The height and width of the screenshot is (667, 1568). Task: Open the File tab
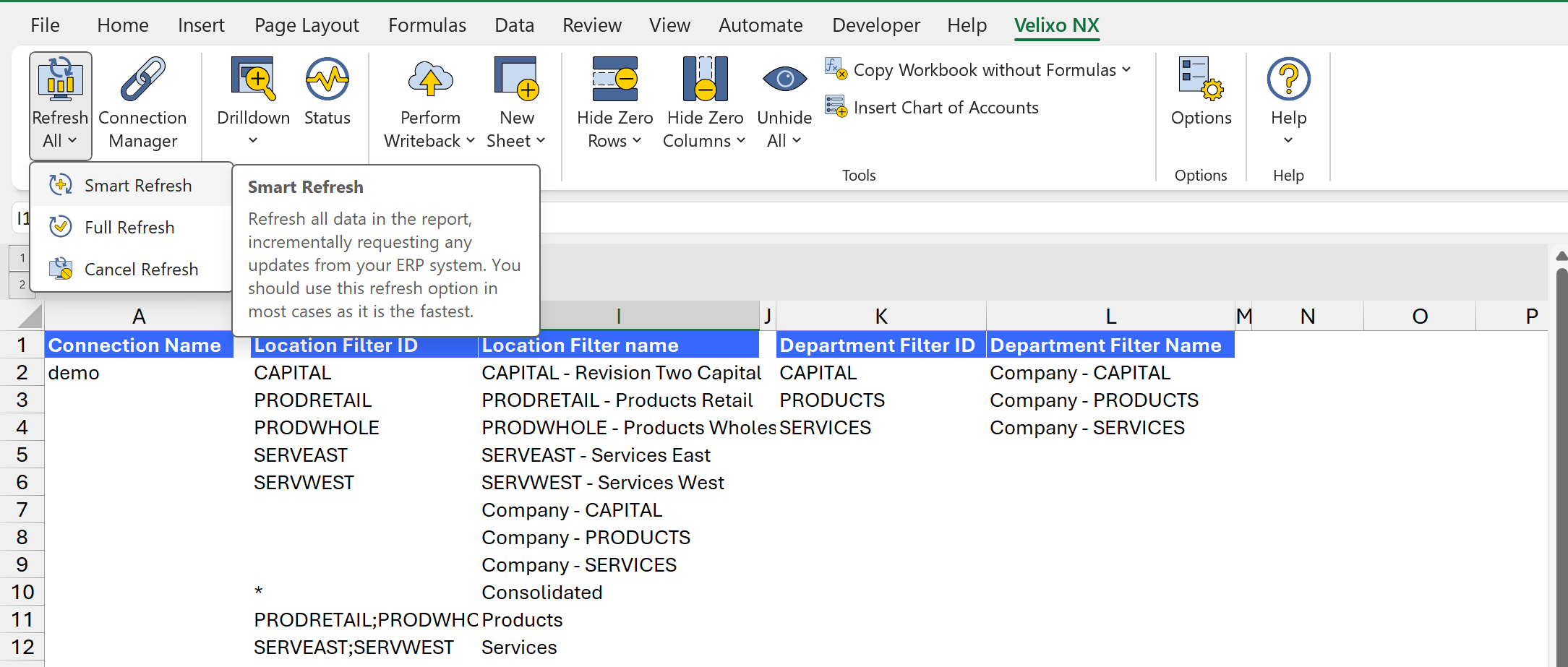tap(45, 25)
